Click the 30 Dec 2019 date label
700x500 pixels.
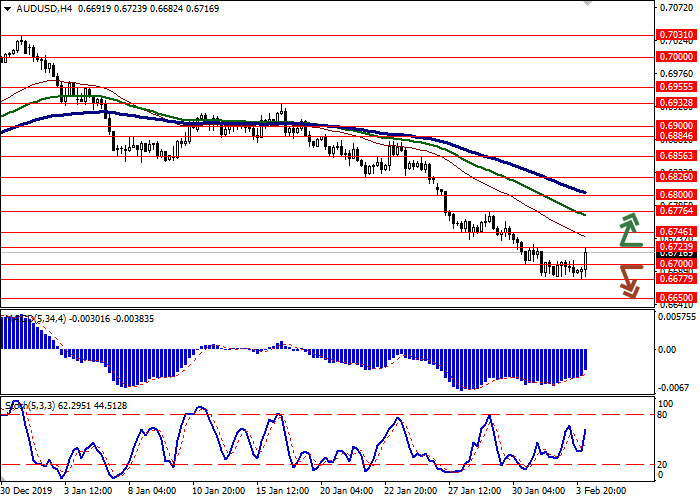click(27, 491)
